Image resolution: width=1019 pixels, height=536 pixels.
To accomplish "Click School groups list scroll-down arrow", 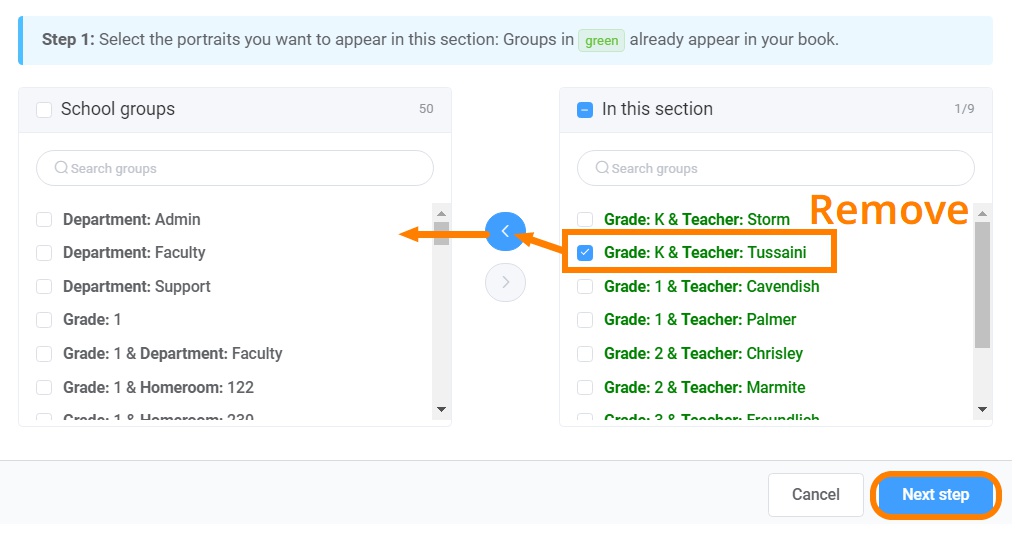I will (441, 409).
